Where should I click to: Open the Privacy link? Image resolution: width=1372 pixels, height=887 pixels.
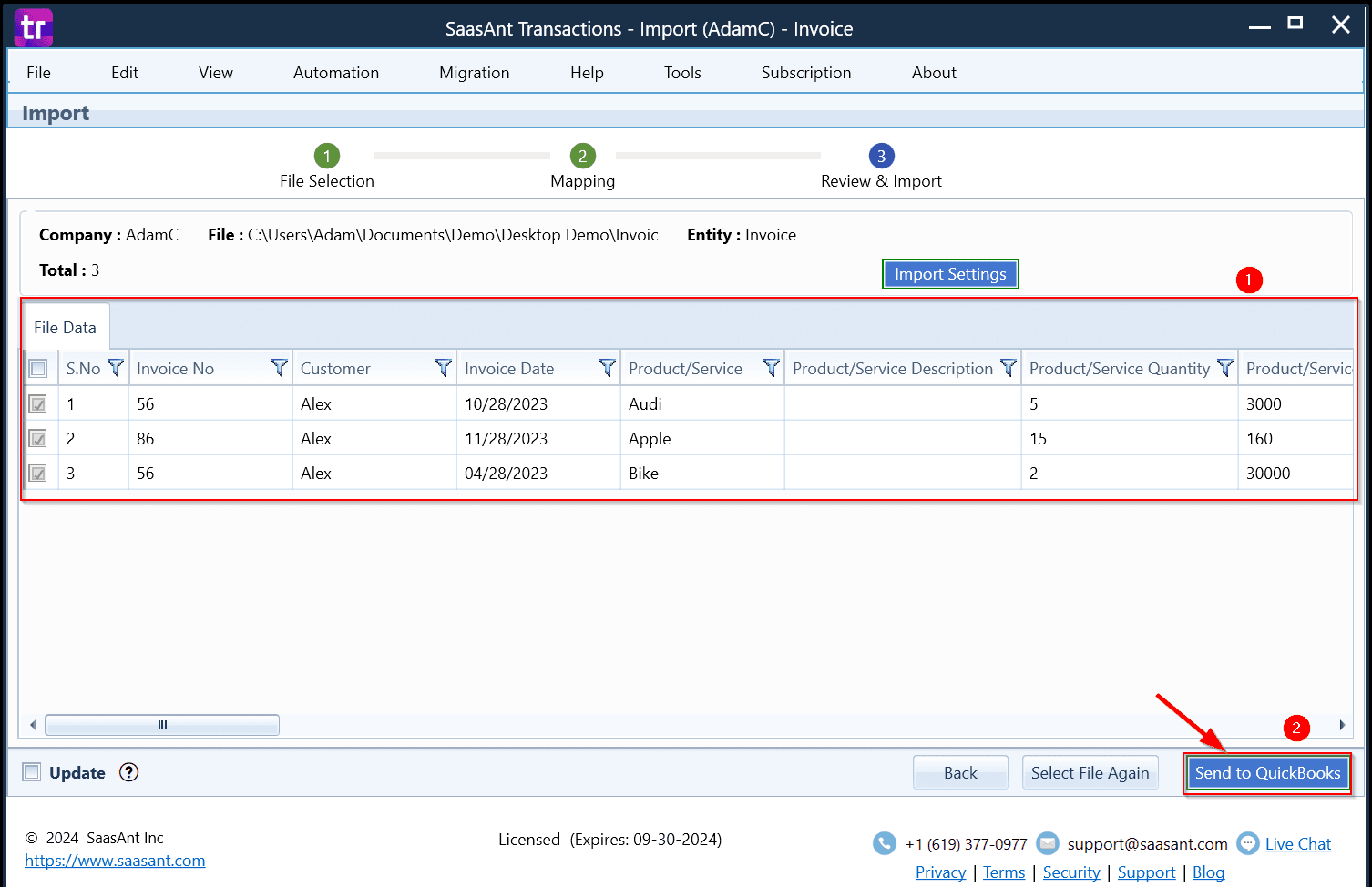point(940,872)
